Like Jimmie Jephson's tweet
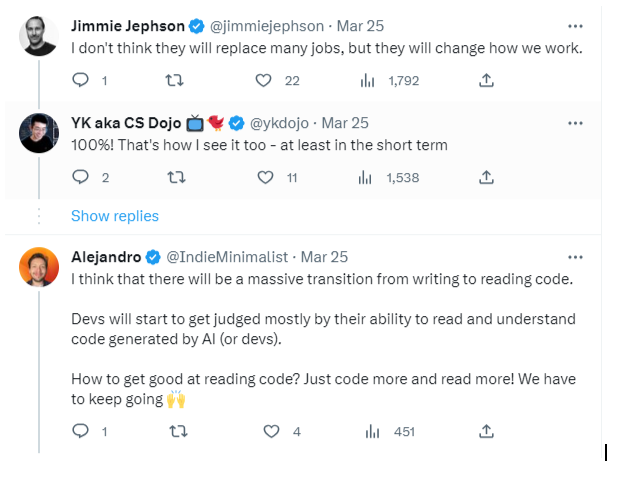The width and height of the screenshot is (635, 495). tap(264, 81)
